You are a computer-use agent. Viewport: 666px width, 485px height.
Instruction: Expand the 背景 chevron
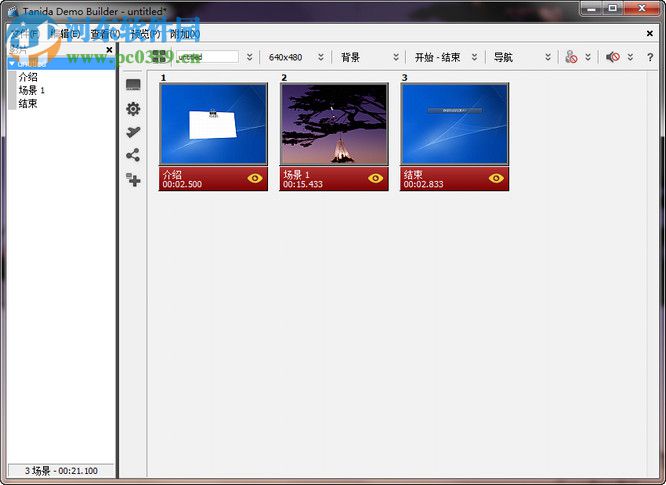coord(396,57)
